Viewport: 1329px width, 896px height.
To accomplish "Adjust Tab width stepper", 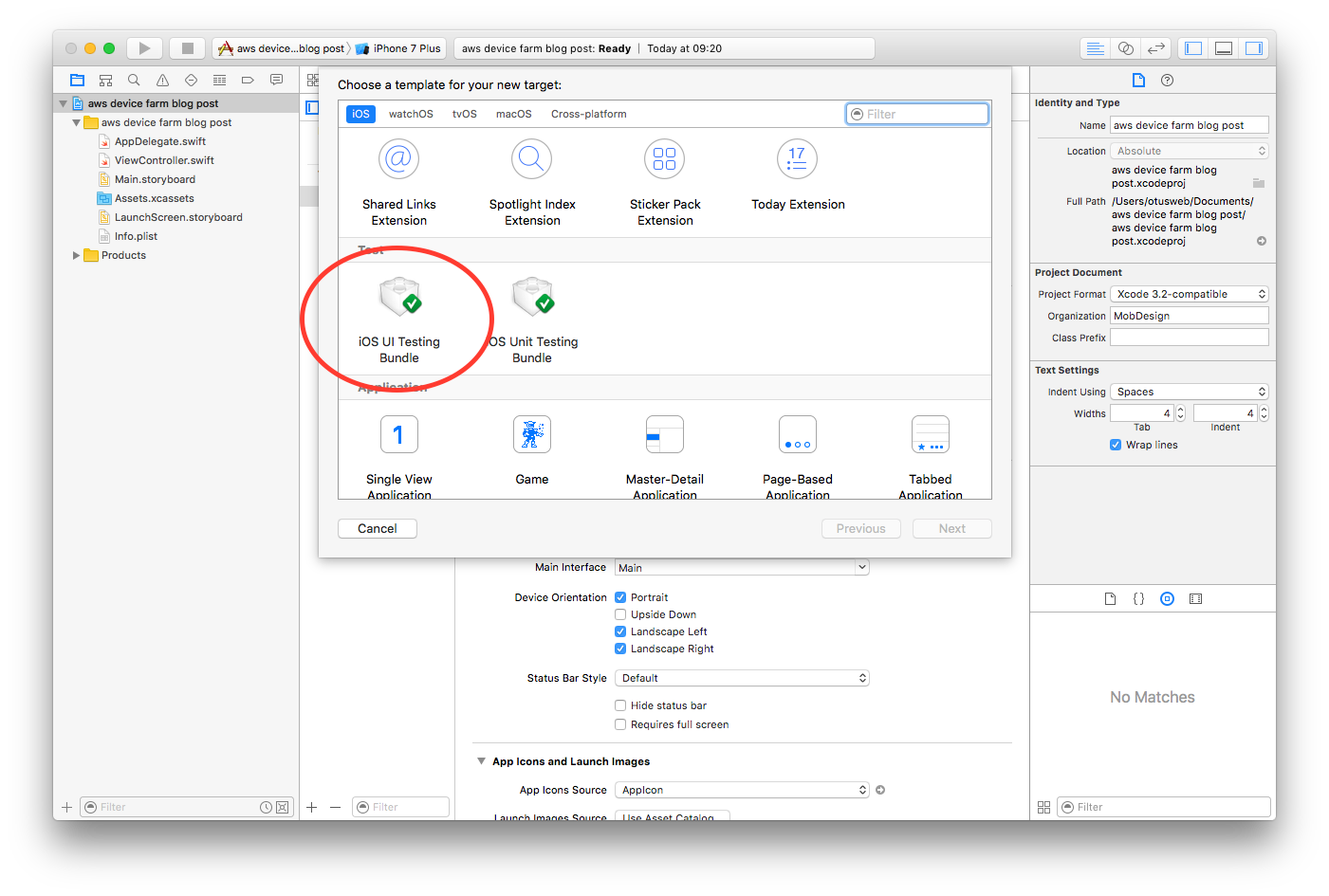I will (x=1180, y=413).
